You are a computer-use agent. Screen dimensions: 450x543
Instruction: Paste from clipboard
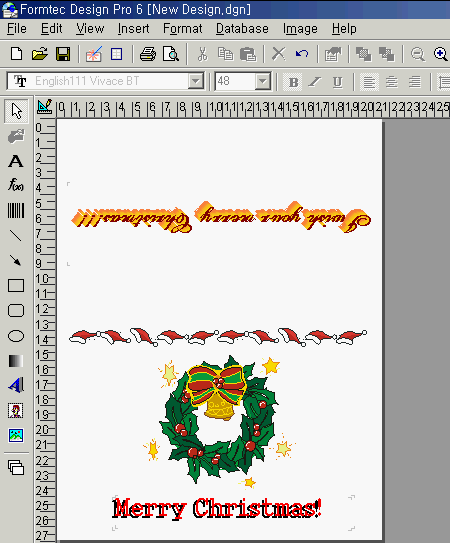[x=248, y=54]
